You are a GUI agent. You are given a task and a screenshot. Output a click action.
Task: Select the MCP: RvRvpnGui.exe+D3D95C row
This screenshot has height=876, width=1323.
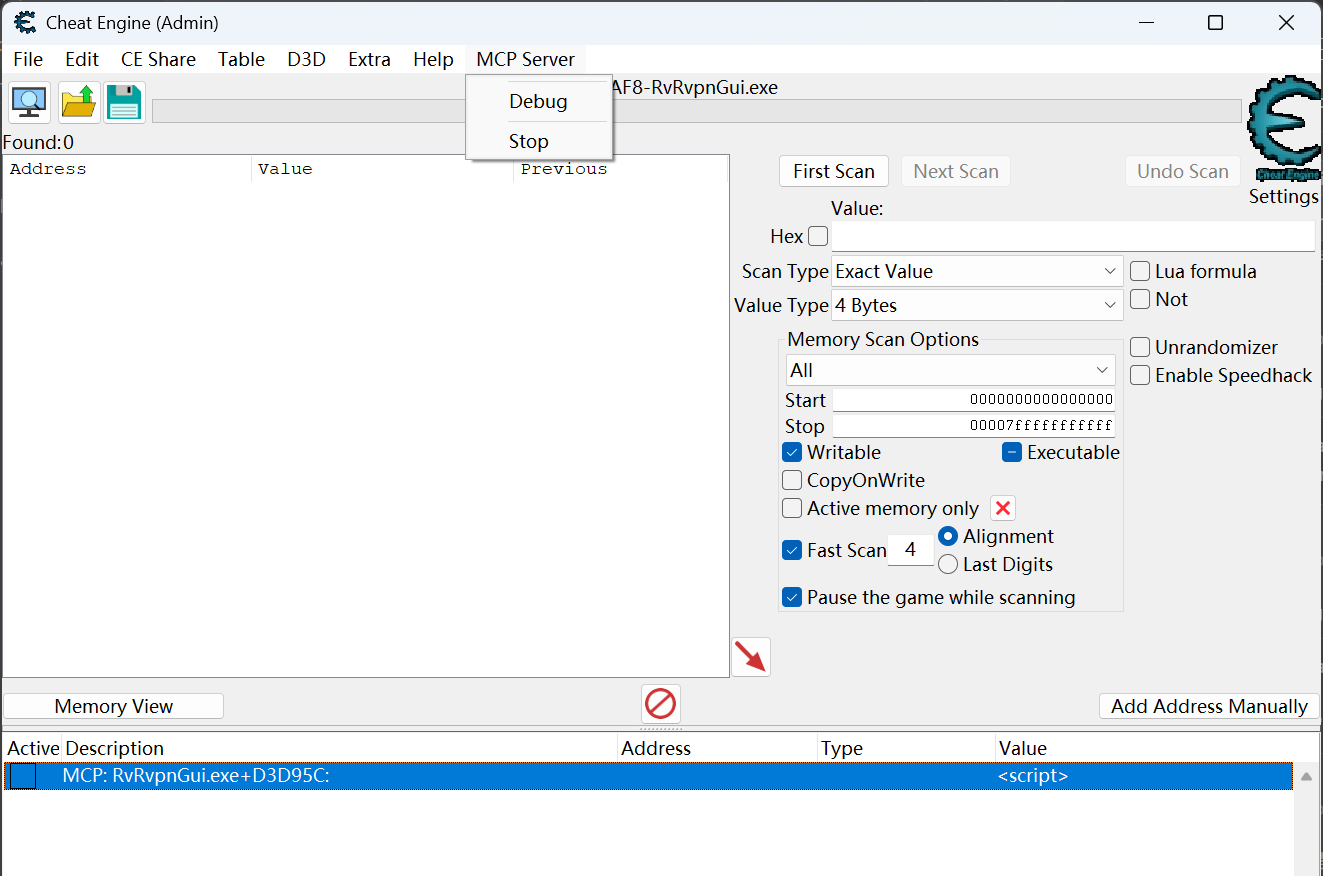tap(648, 776)
